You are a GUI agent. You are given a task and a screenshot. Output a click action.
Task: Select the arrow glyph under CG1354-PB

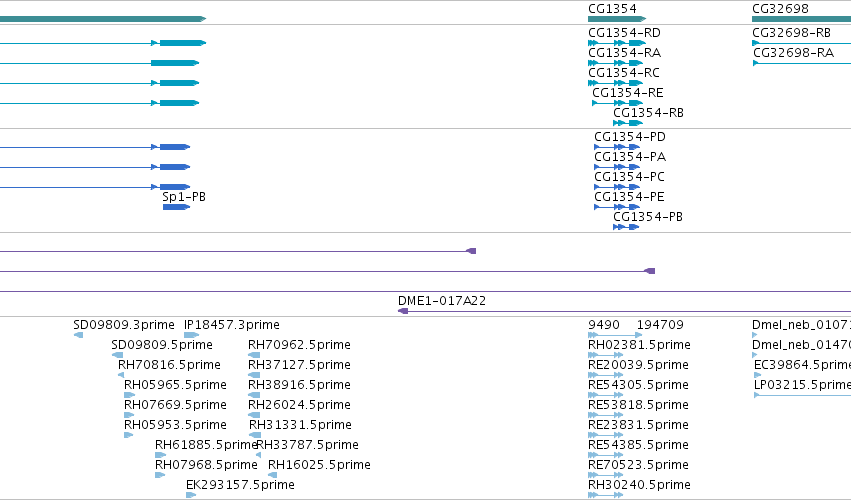tap(626, 227)
